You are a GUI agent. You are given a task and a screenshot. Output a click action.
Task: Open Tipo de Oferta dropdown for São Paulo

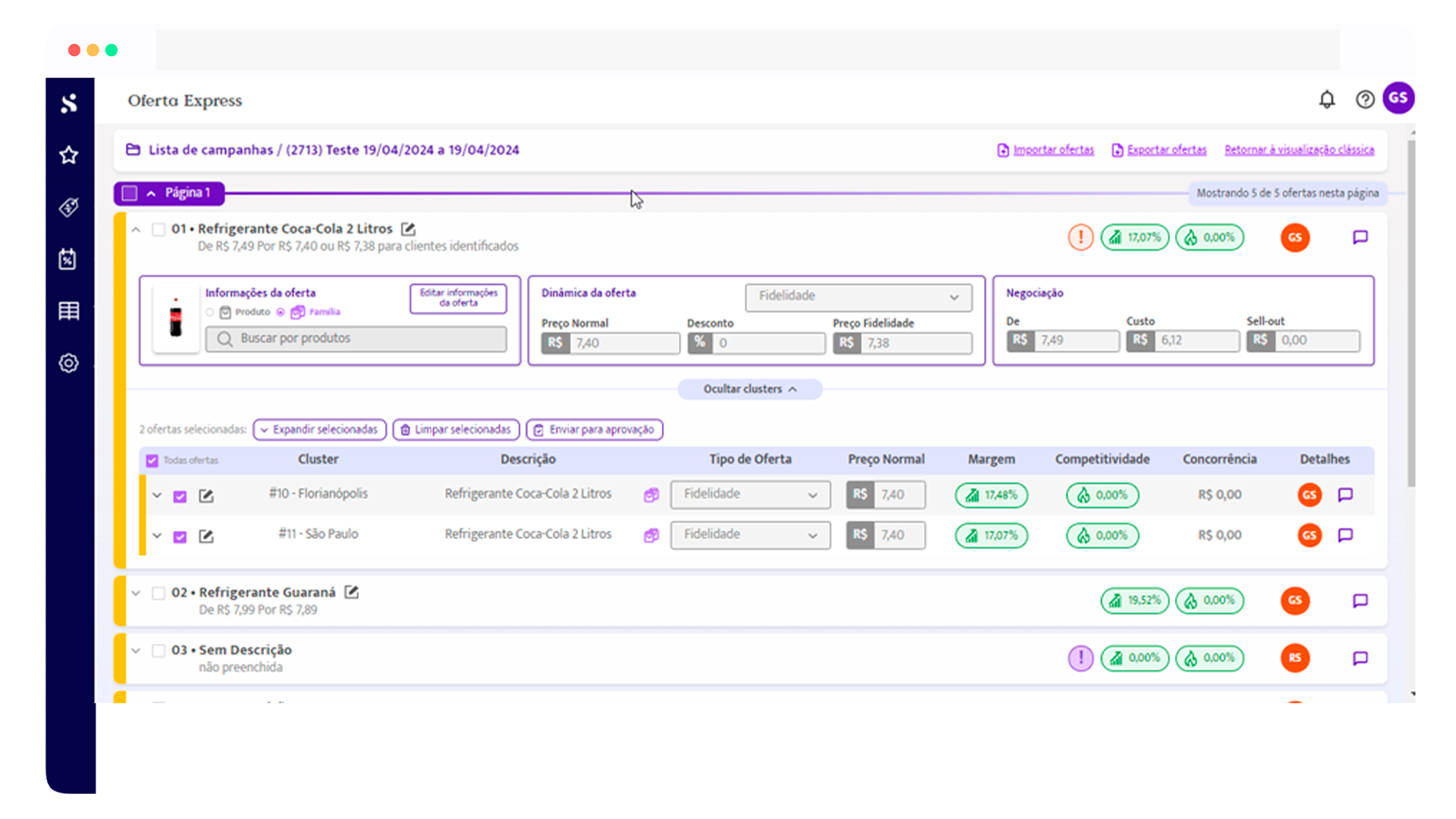(x=750, y=535)
